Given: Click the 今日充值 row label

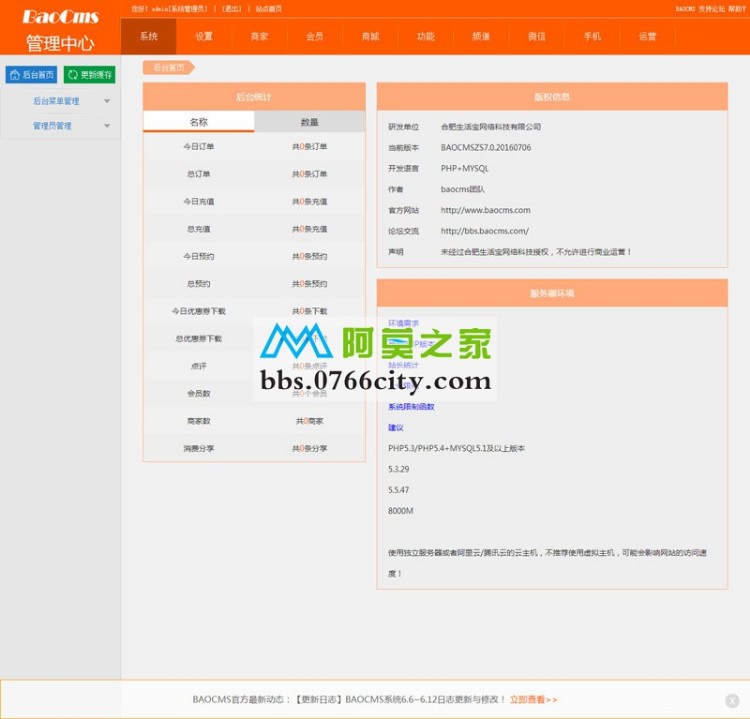Looking at the screenshot, I should [199, 201].
